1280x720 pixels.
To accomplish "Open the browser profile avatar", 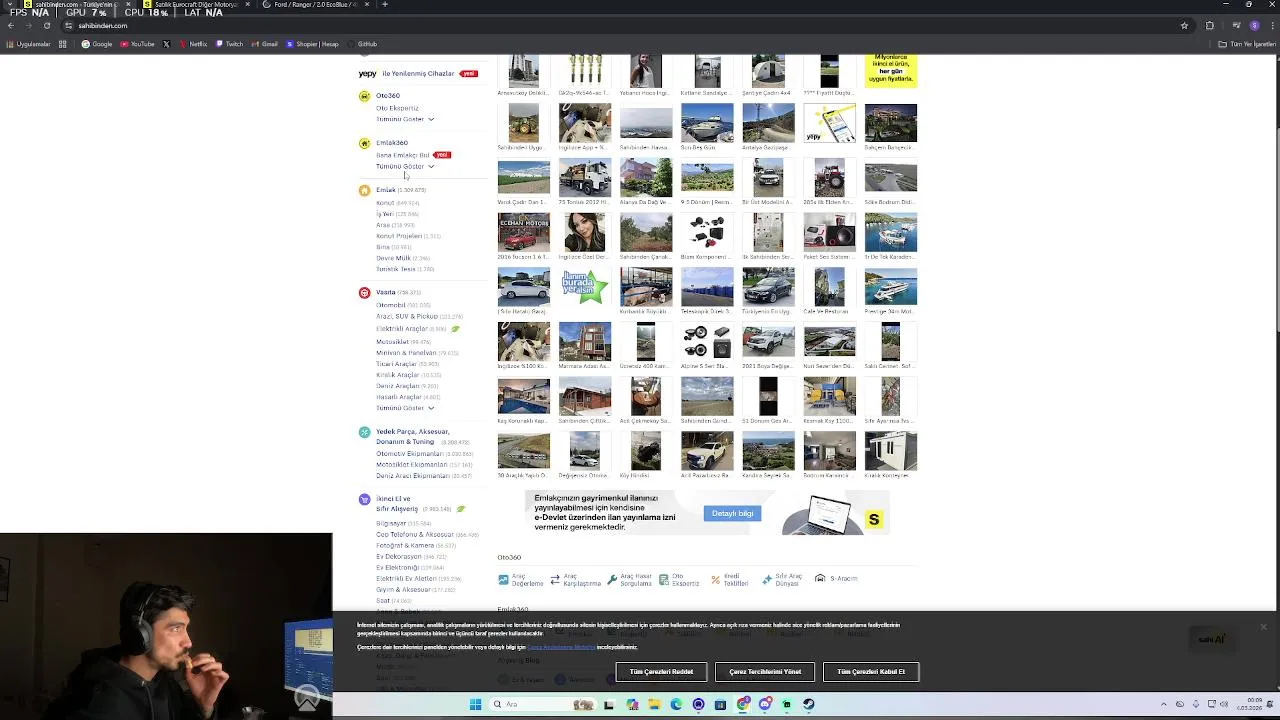I will 1254,26.
